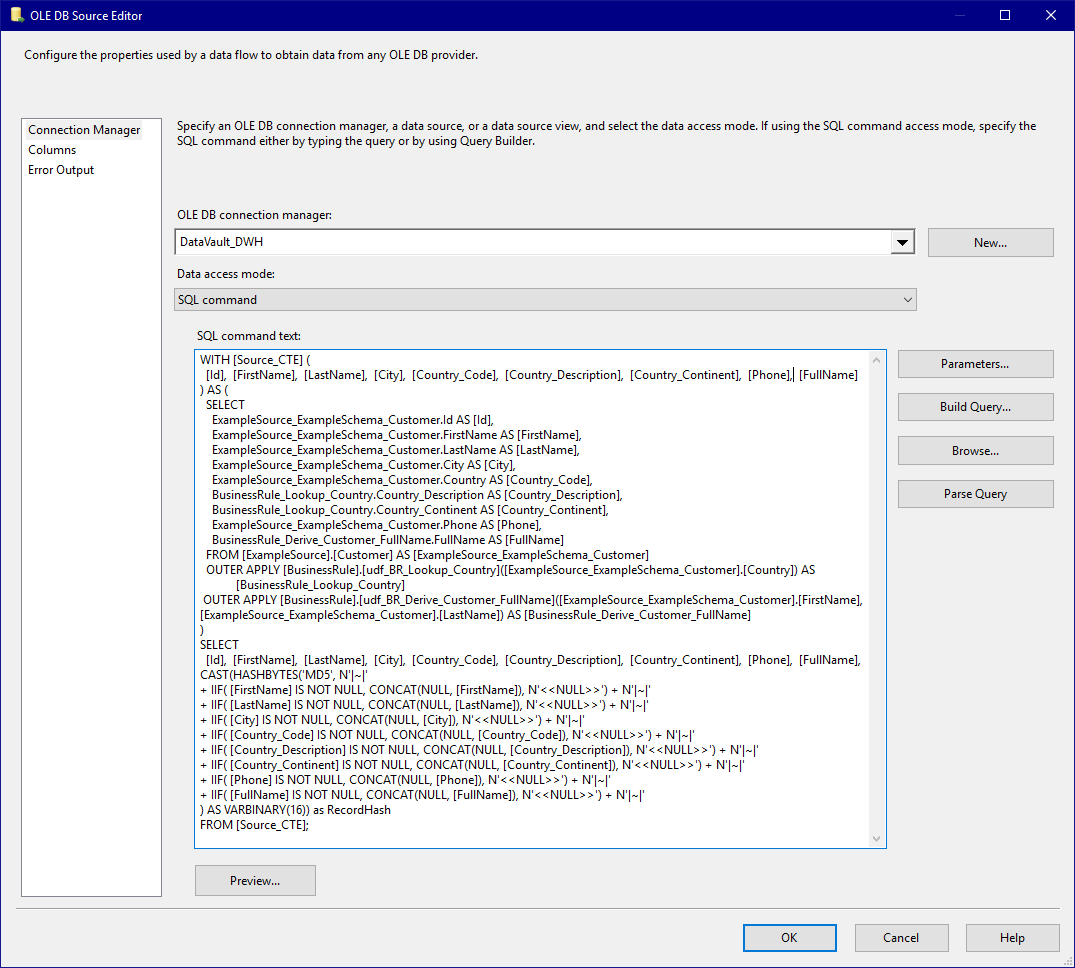Click the IIF( [City] IS NOT NULL line
Image resolution: width=1075 pixels, height=968 pixels.
coord(392,720)
